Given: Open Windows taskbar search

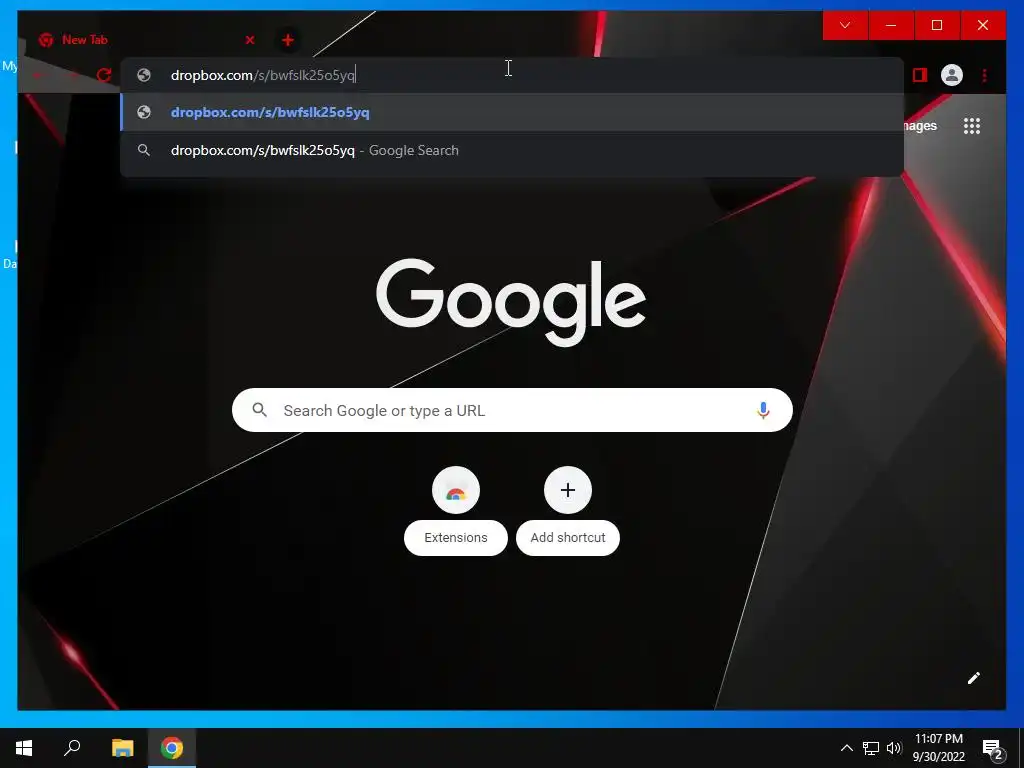Looking at the screenshot, I should [x=72, y=748].
